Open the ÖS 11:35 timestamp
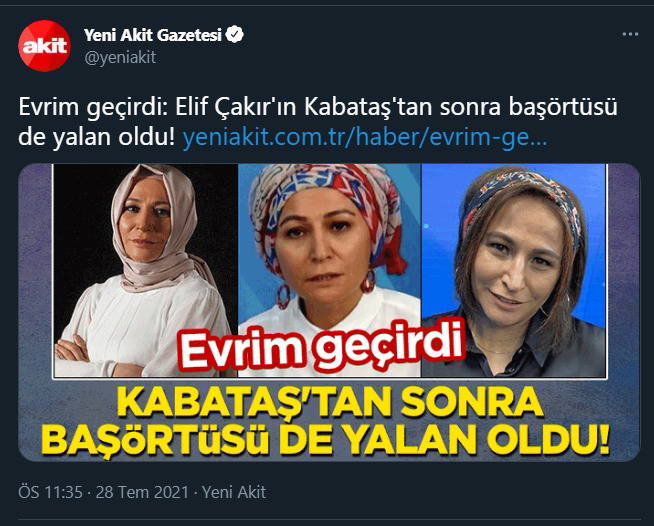The width and height of the screenshot is (654, 526). point(50,492)
